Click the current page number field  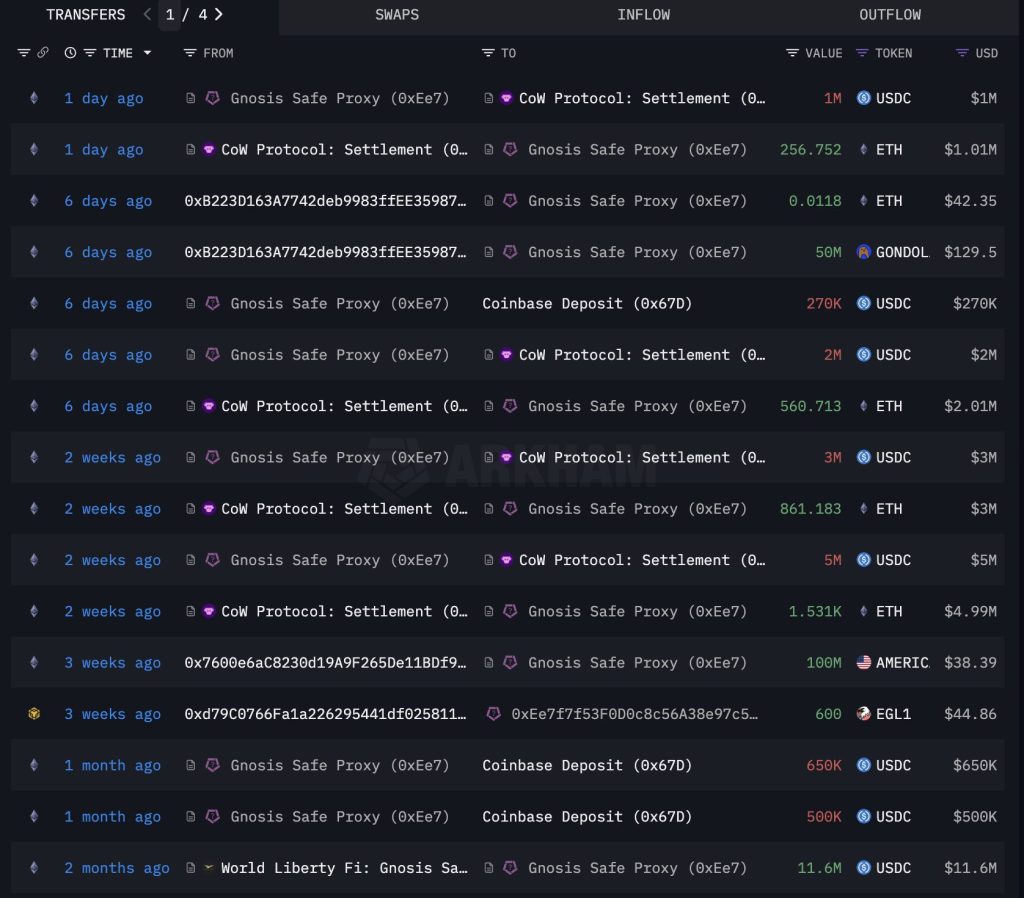pos(170,15)
